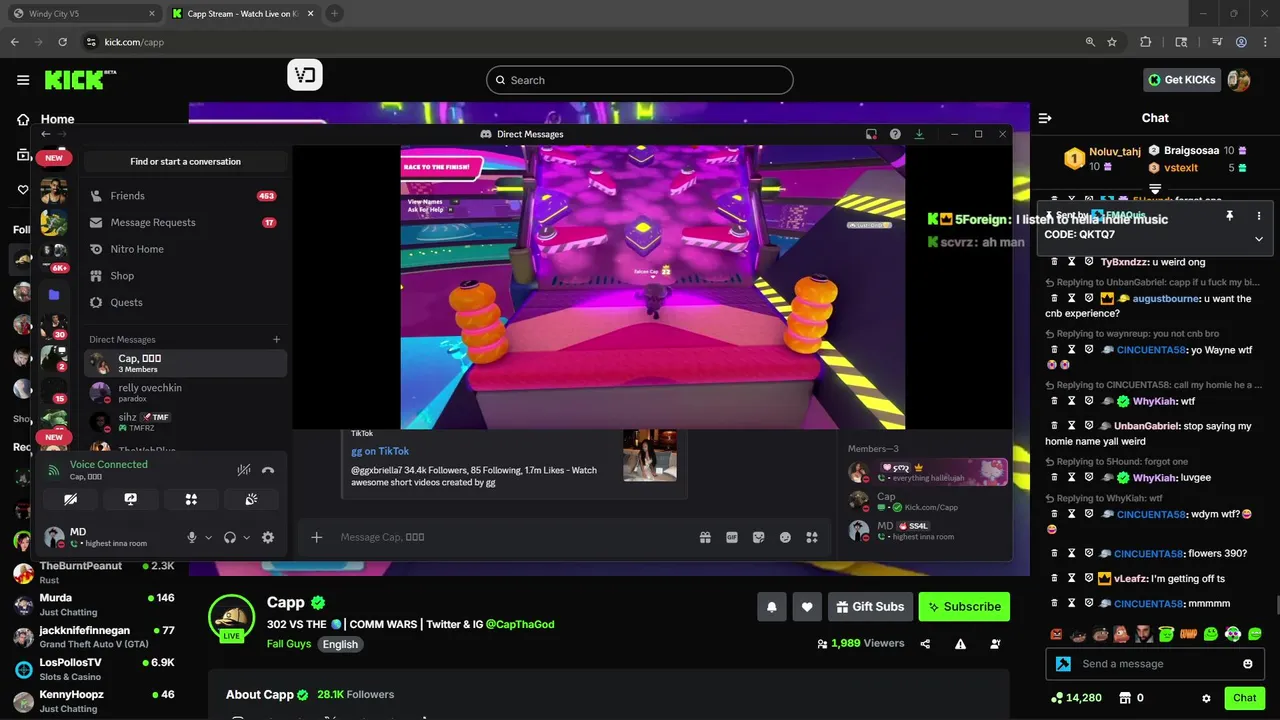The width and height of the screenshot is (1280, 720).
Task: Open Chrome three-dot menu
Action: click(x=1266, y=42)
